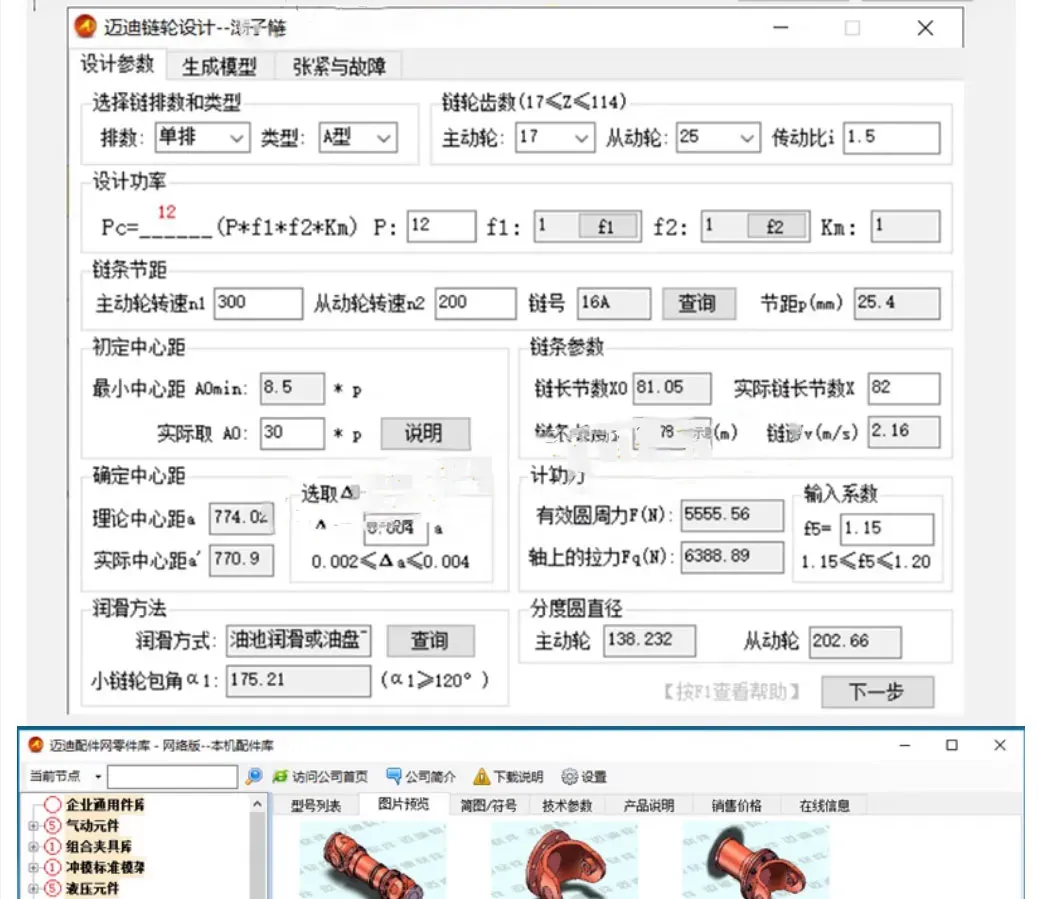
Task: Click the 冲模标准模架 circled icon
Action: (52, 867)
